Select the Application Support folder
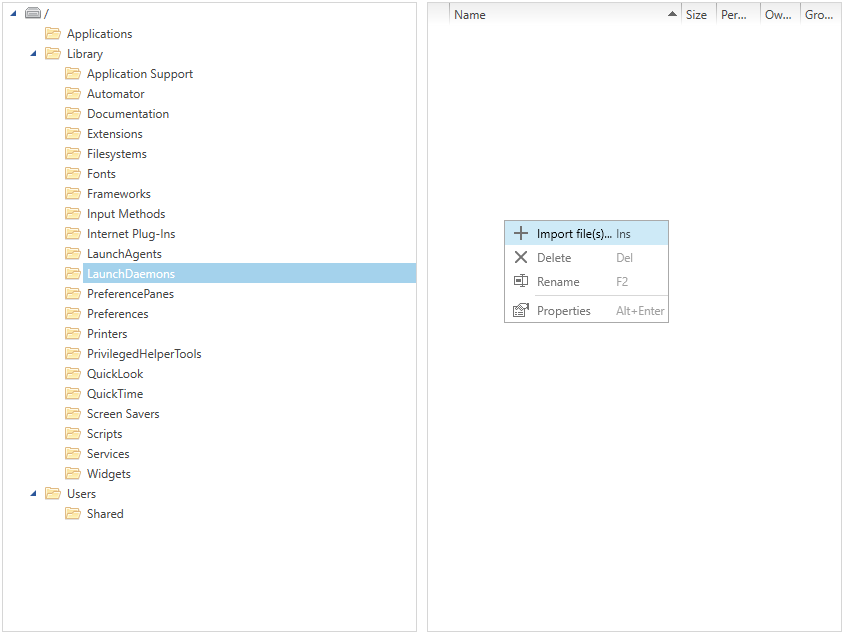The height and width of the screenshot is (633, 843). point(140,74)
